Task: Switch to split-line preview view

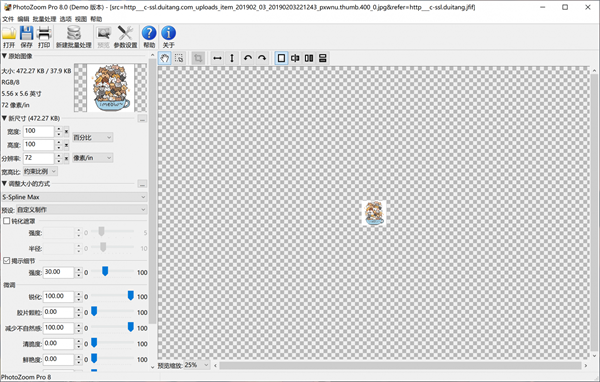Action: [x=295, y=58]
